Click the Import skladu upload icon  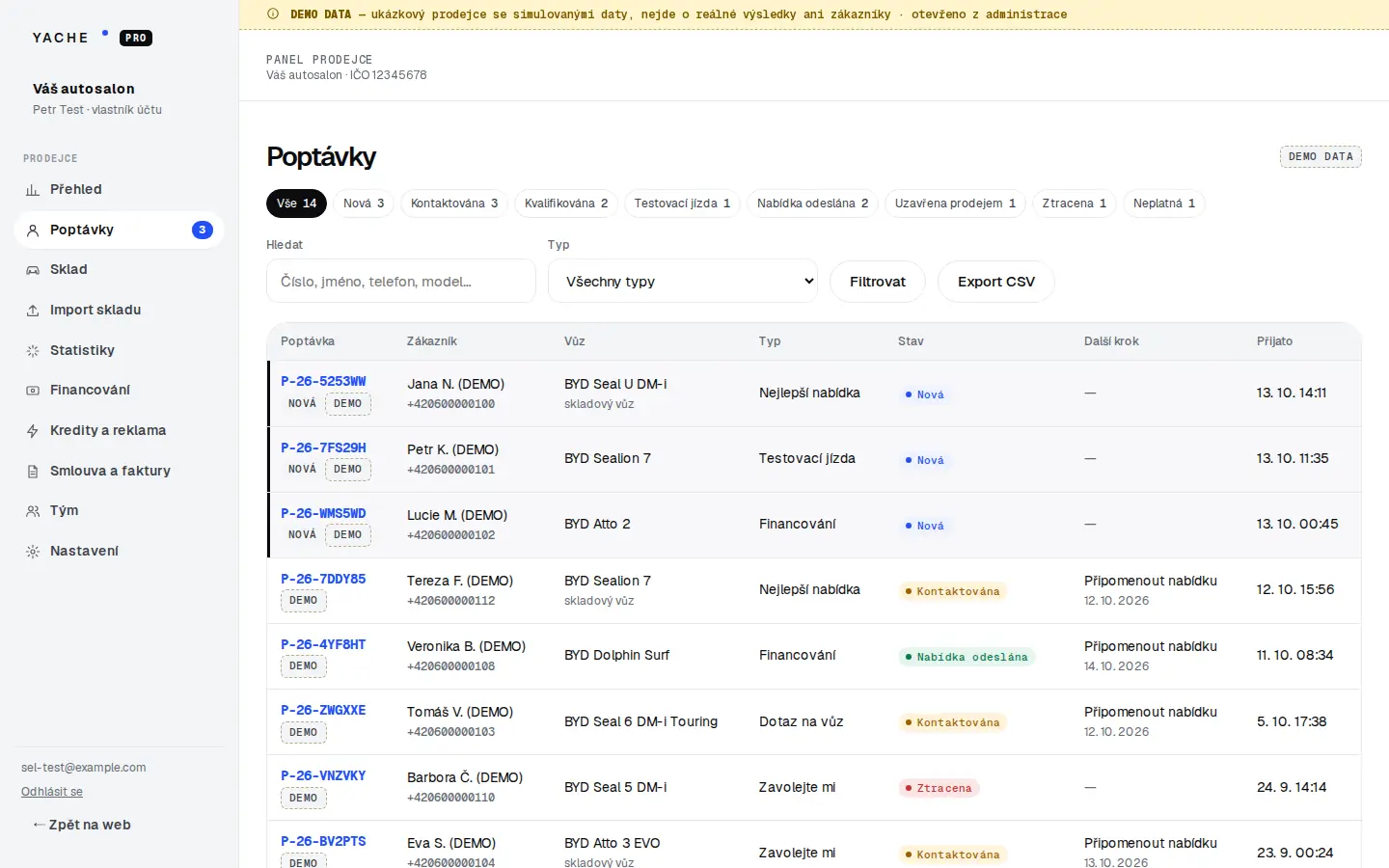(x=33, y=311)
